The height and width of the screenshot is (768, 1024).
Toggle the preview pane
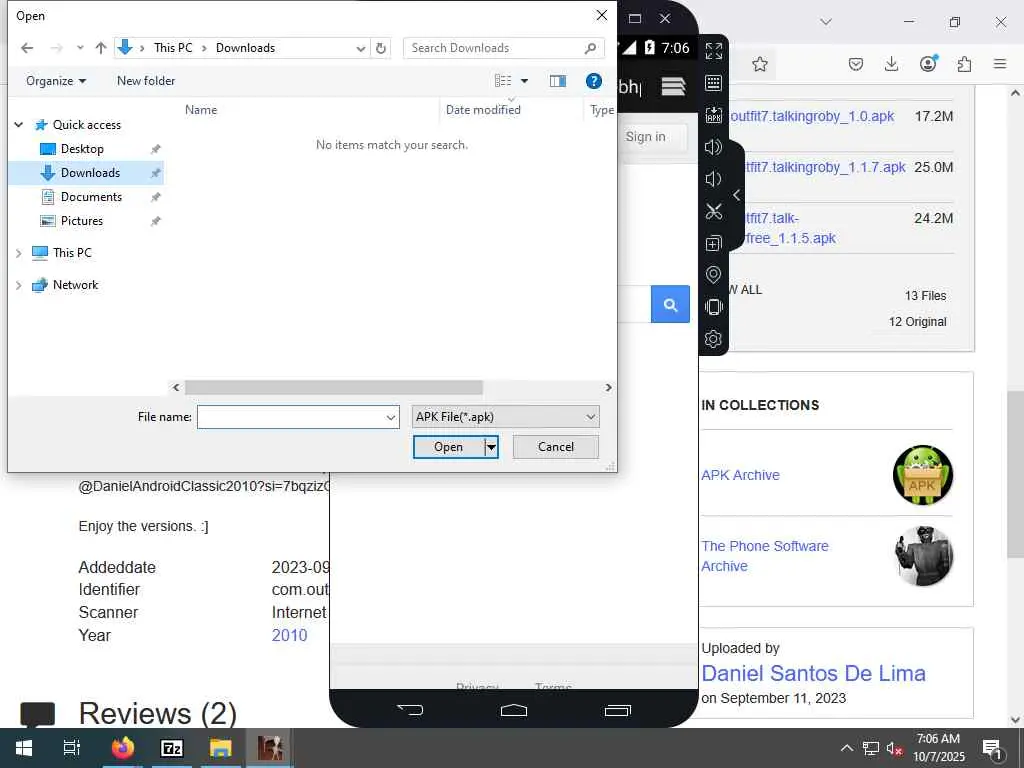(558, 81)
